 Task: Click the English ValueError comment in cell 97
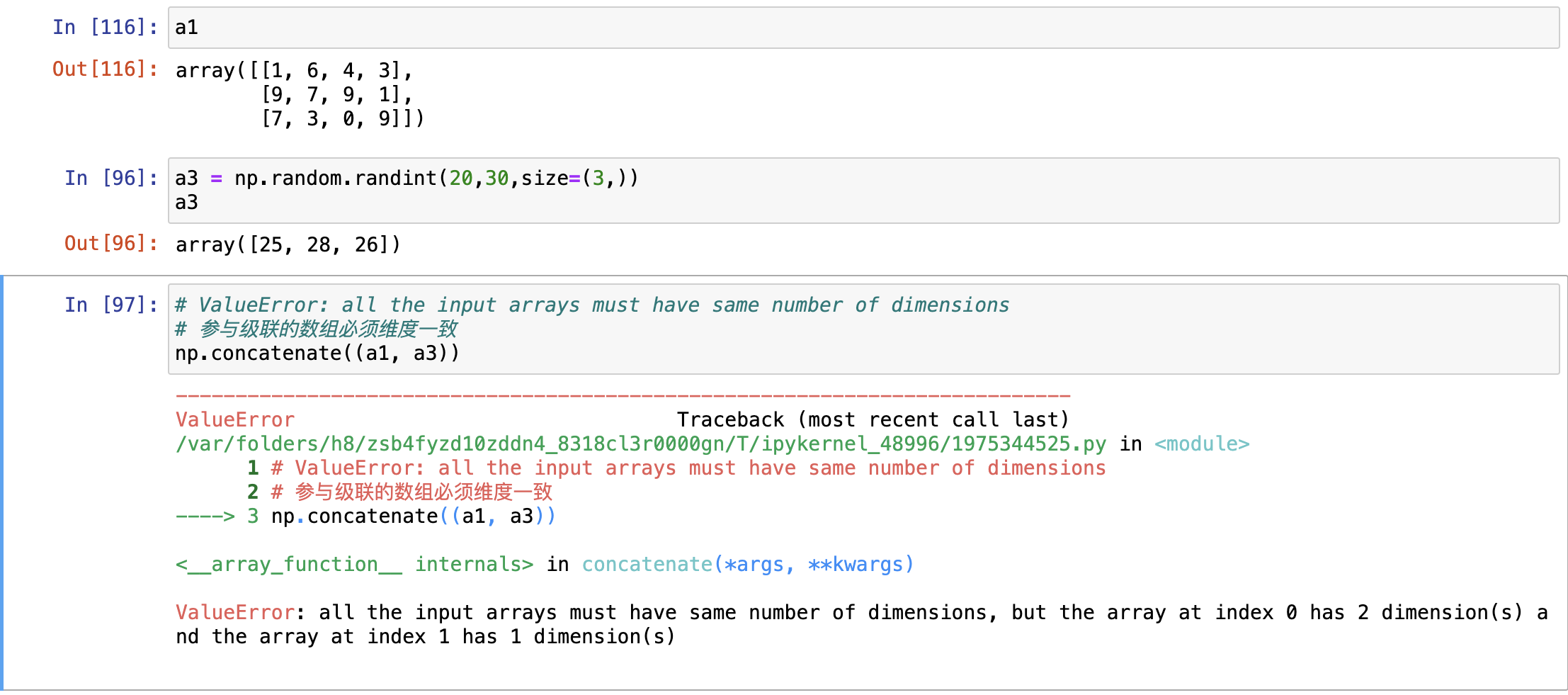pyautogui.click(x=592, y=305)
